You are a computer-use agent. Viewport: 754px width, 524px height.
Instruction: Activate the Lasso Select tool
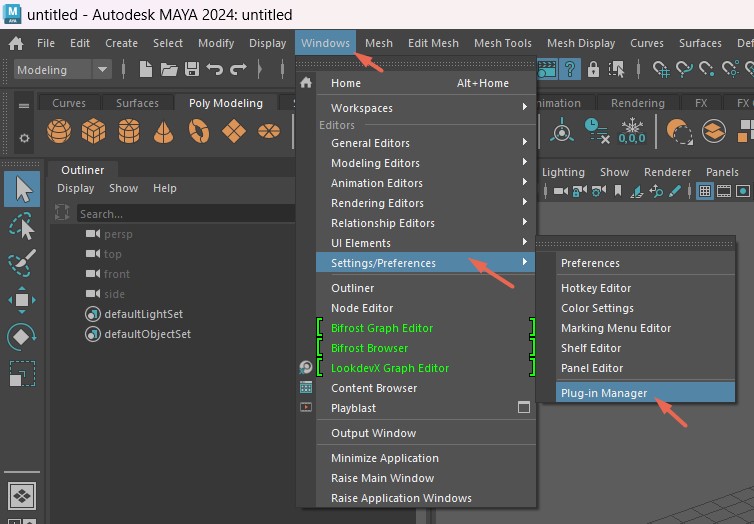22,226
